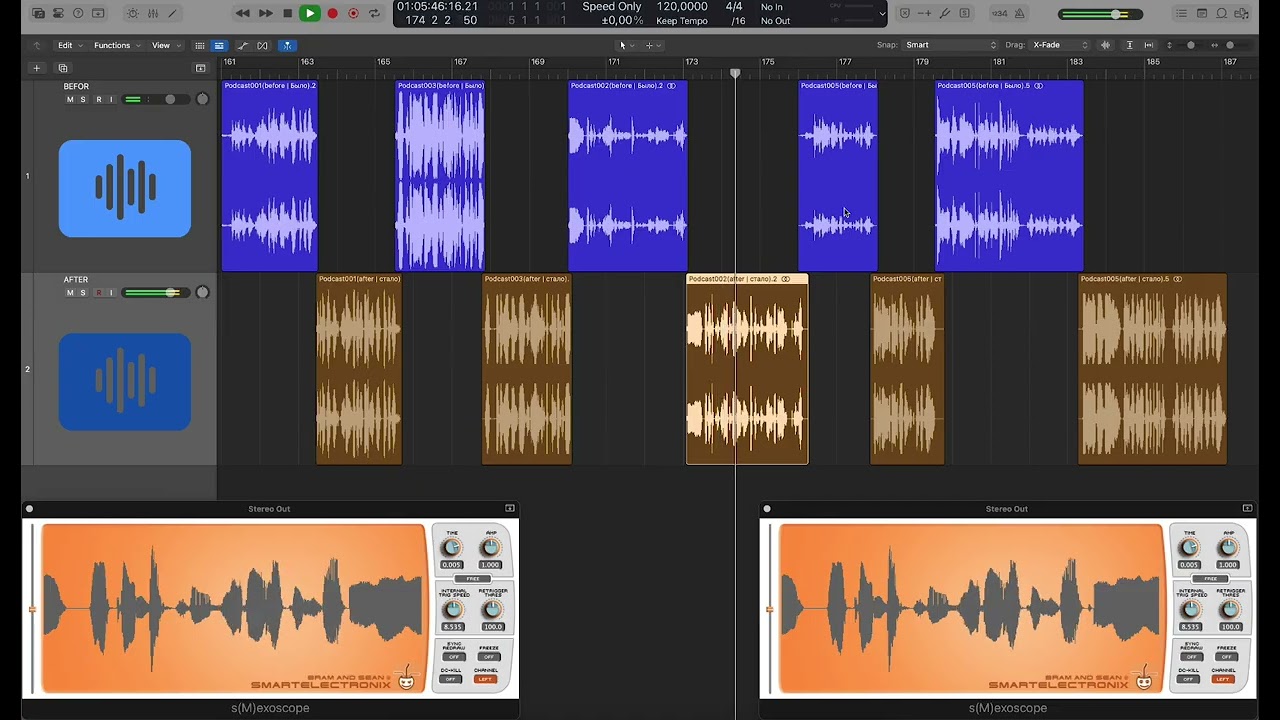1280x720 pixels.
Task: Select the Podcast003(before) region
Action: tap(440, 175)
